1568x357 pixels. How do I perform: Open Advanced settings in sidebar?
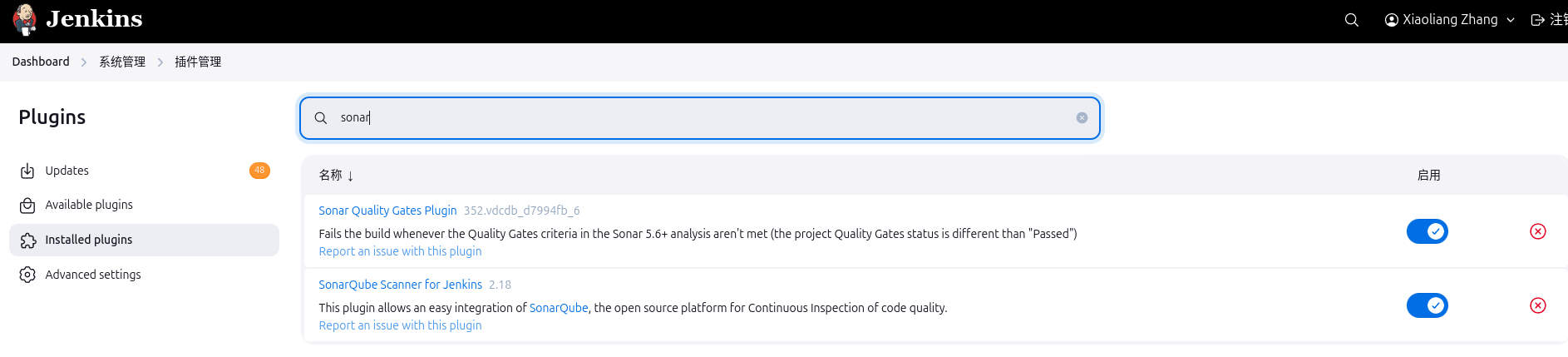(x=92, y=275)
